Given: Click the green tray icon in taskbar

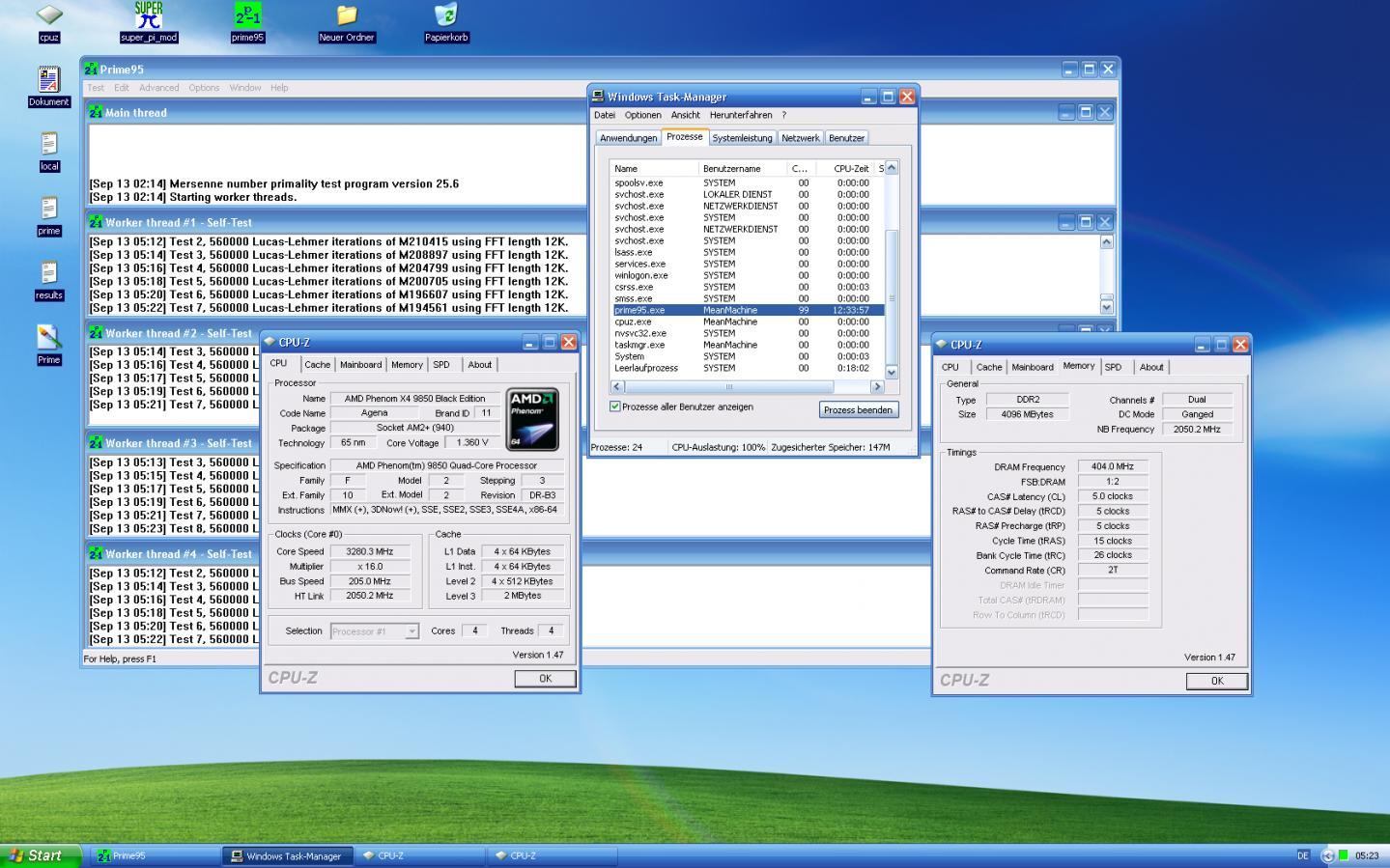Looking at the screenshot, I should (x=1343, y=855).
